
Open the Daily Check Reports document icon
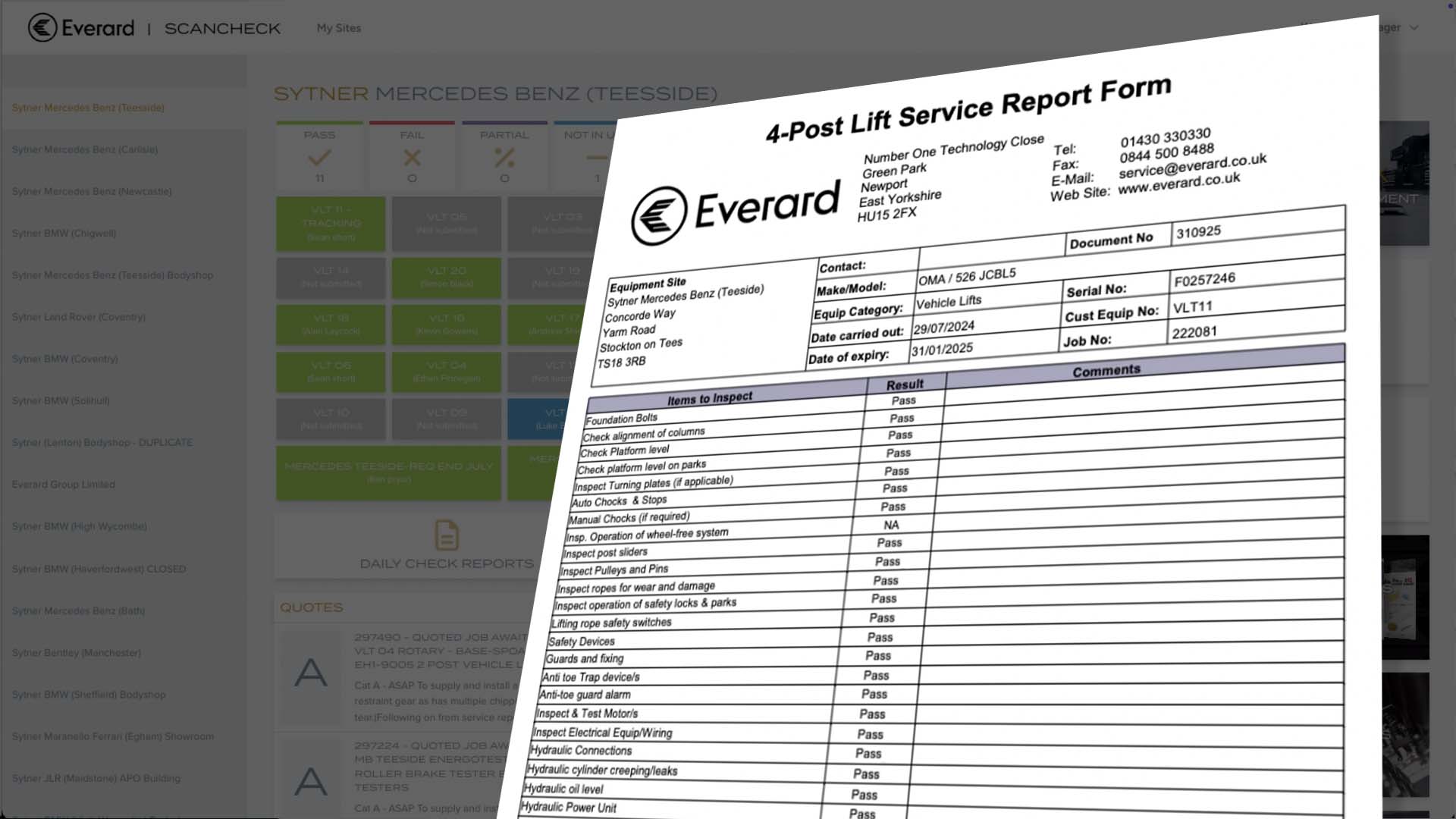pyautogui.click(x=447, y=535)
